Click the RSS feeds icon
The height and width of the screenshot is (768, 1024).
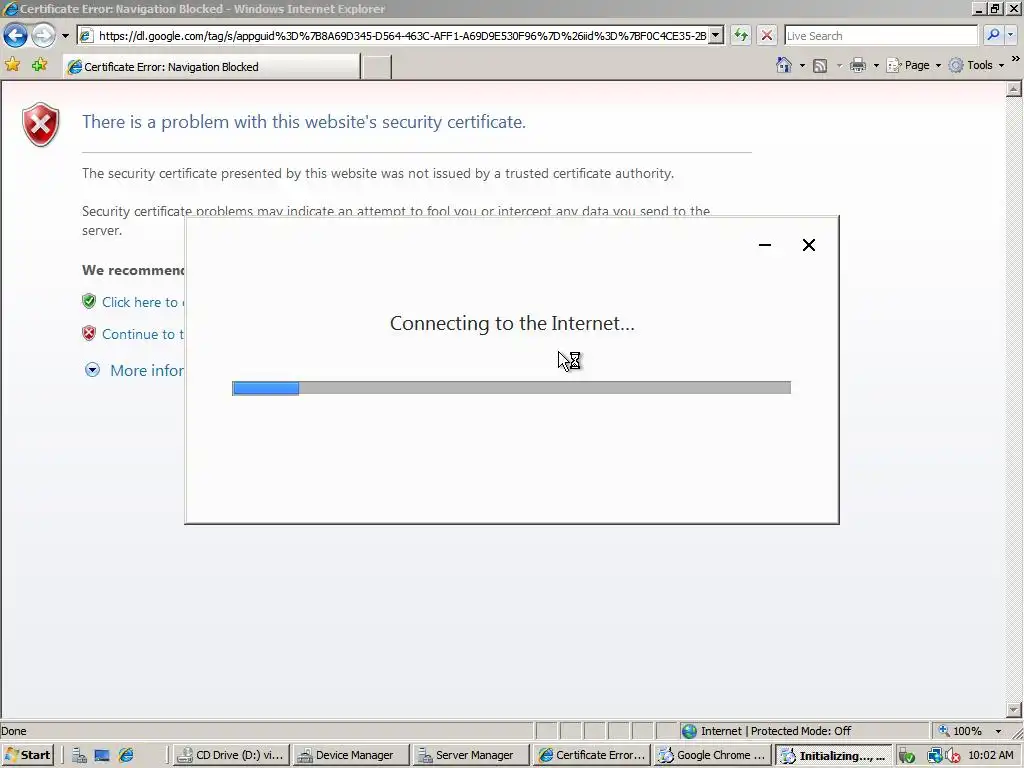[820, 65]
